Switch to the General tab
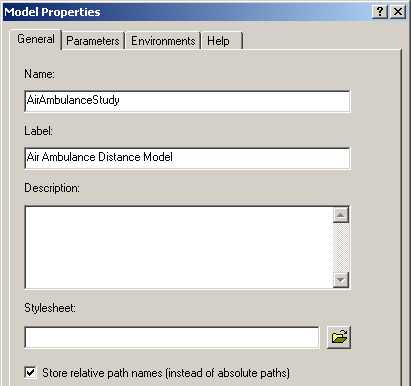Viewport: 411px width, 386px height. point(36,39)
